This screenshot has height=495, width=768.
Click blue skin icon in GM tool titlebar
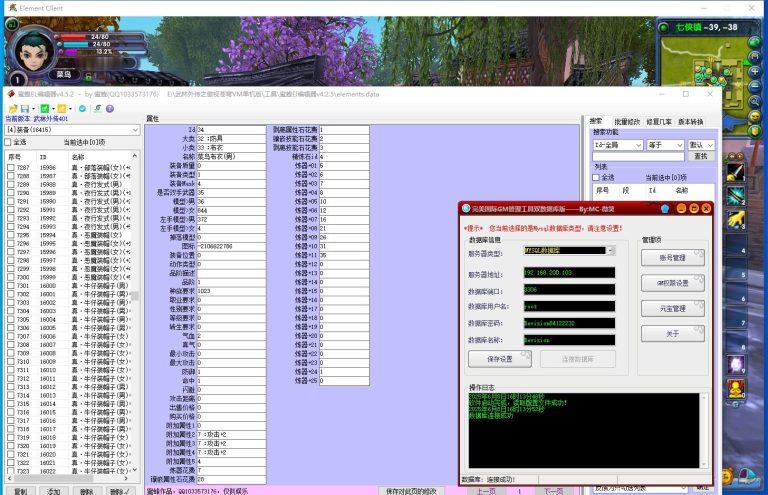pos(665,209)
